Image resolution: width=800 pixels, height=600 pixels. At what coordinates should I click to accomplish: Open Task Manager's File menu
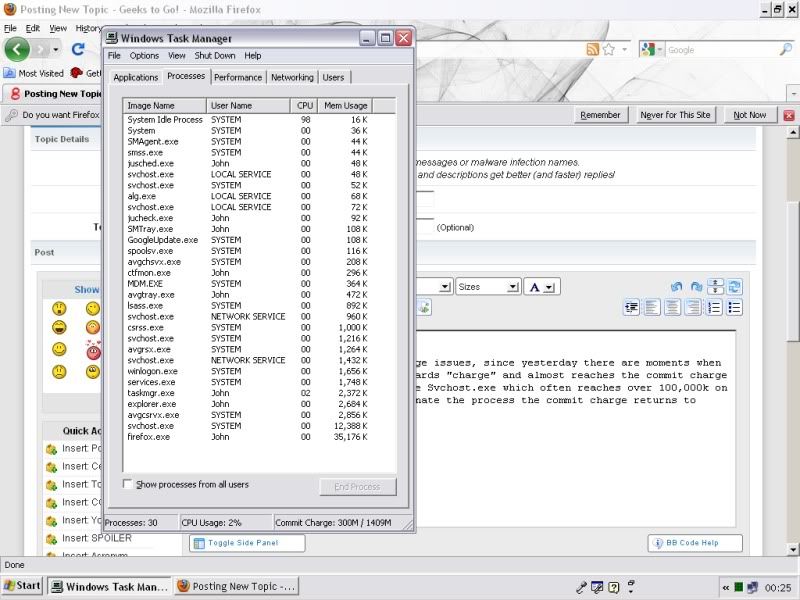(x=114, y=56)
